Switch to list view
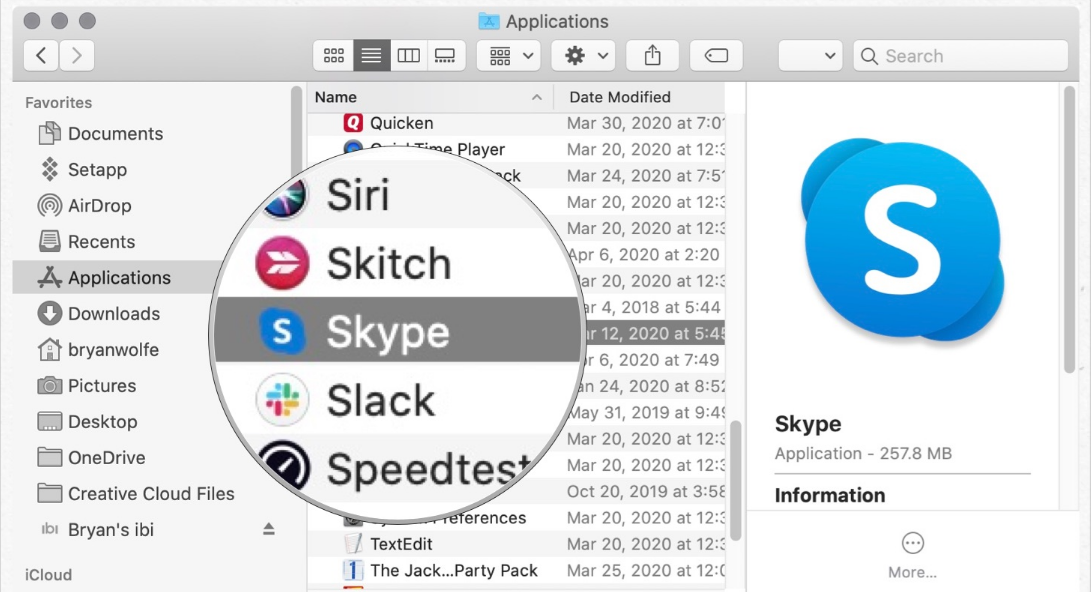 (x=372, y=56)
